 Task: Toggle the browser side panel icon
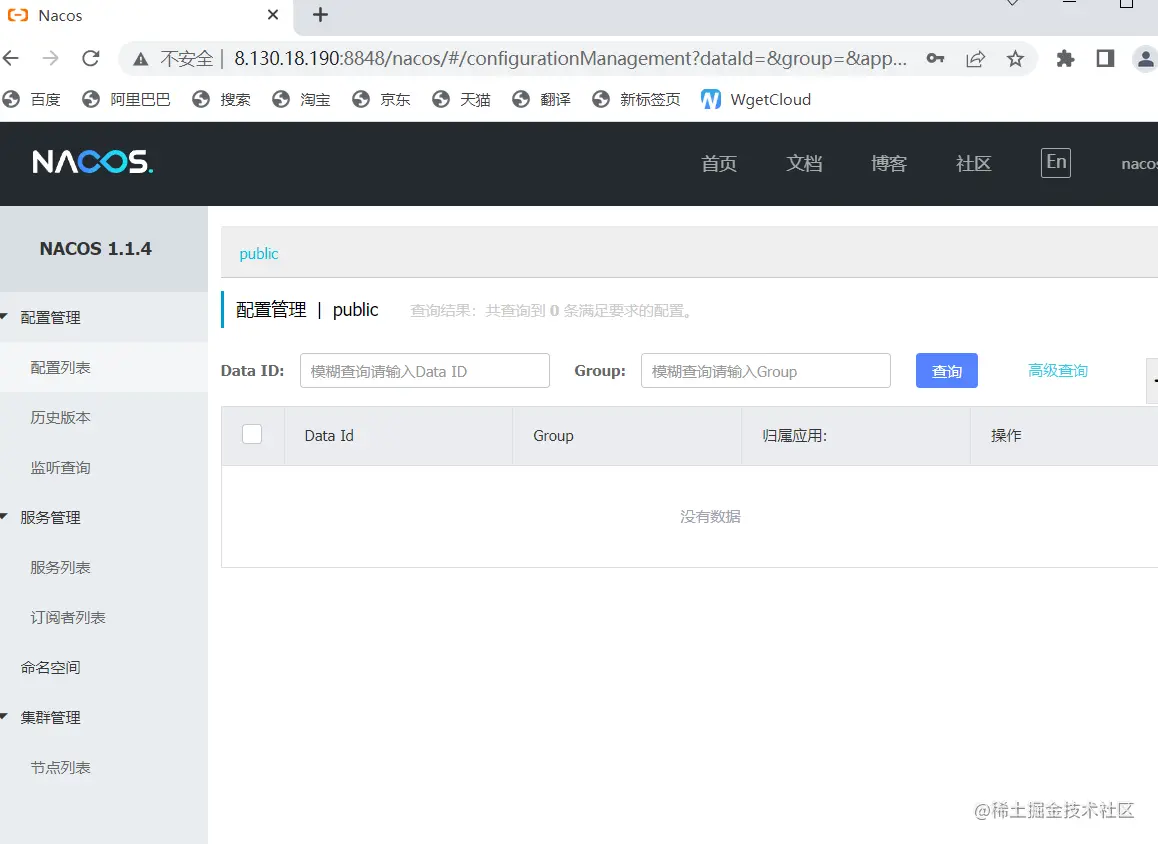click(1105, 58)
